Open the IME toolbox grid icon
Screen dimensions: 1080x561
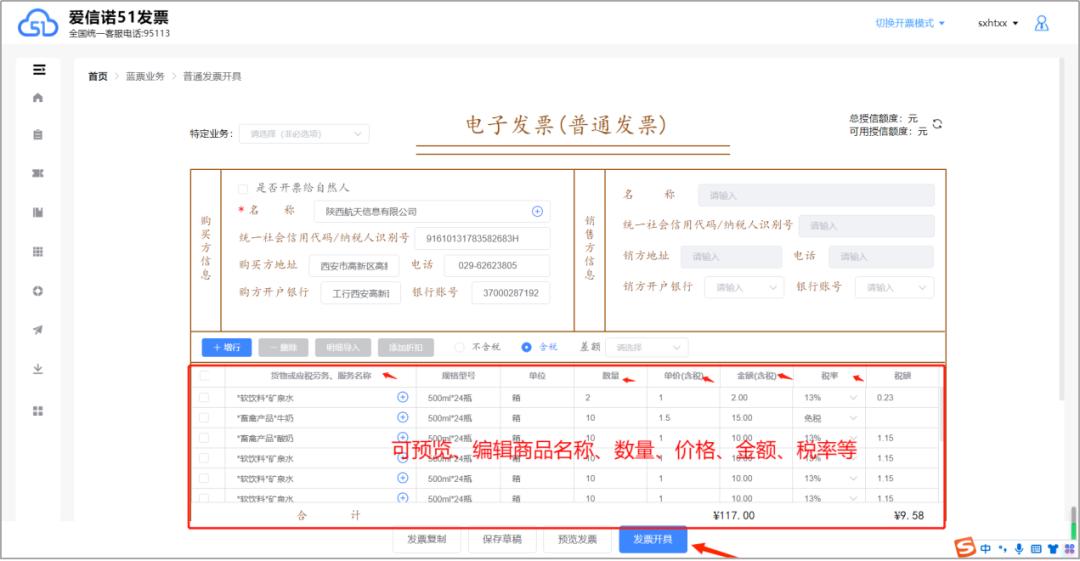(x=1069, y=549)
